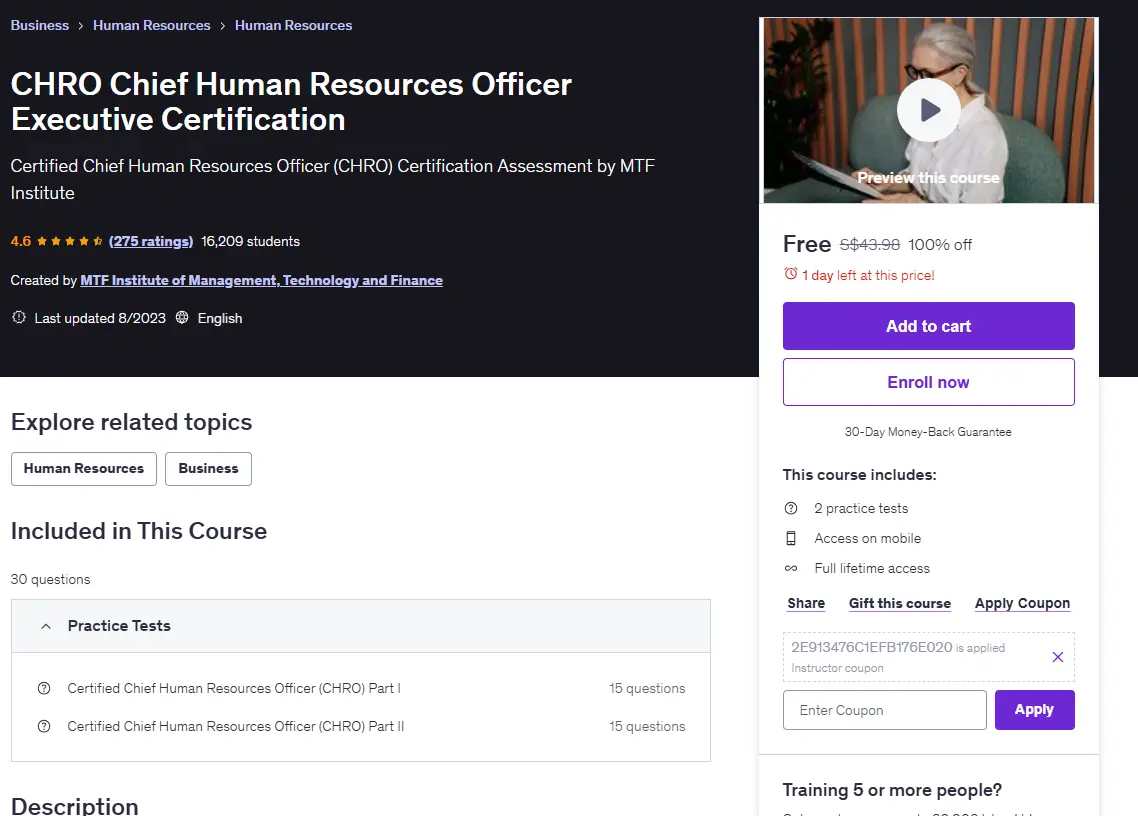Click the Last updated 8/2023 text
The image size is (1138, 816).
[x=100, y=318]
